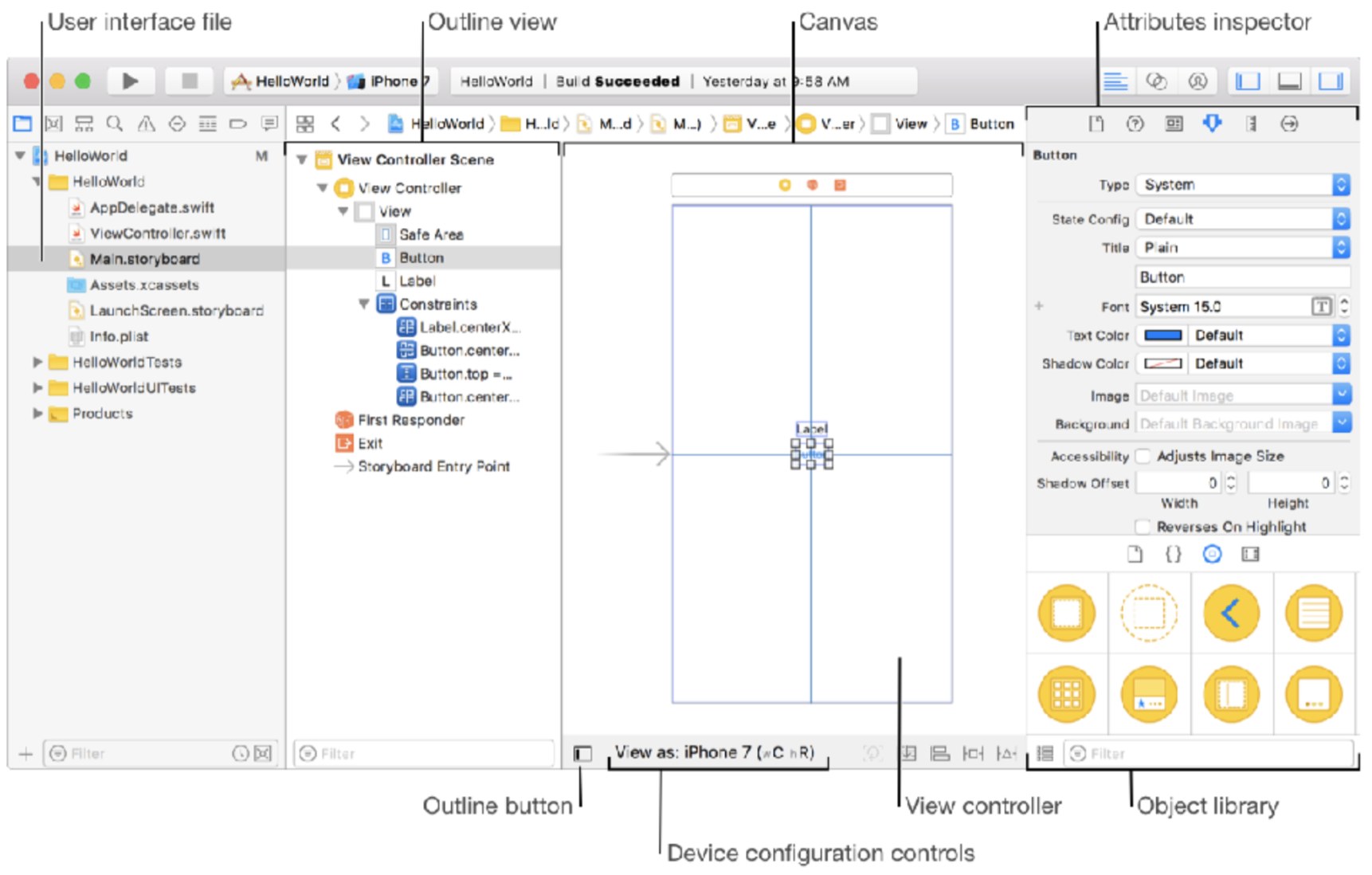The width and height of the screenshot is (1372, 875).
Task: Click the Button title text field
Action: (x=1242, y=277)
